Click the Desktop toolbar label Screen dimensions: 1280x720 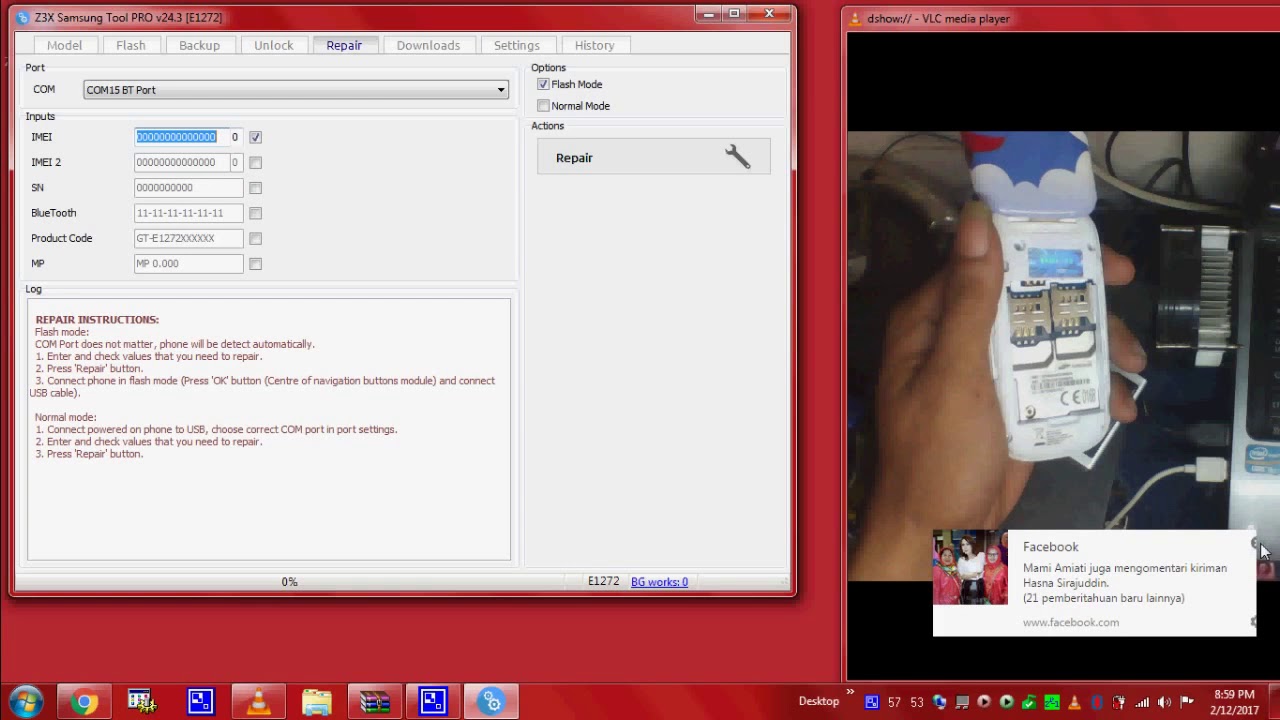tap(818, 701)
